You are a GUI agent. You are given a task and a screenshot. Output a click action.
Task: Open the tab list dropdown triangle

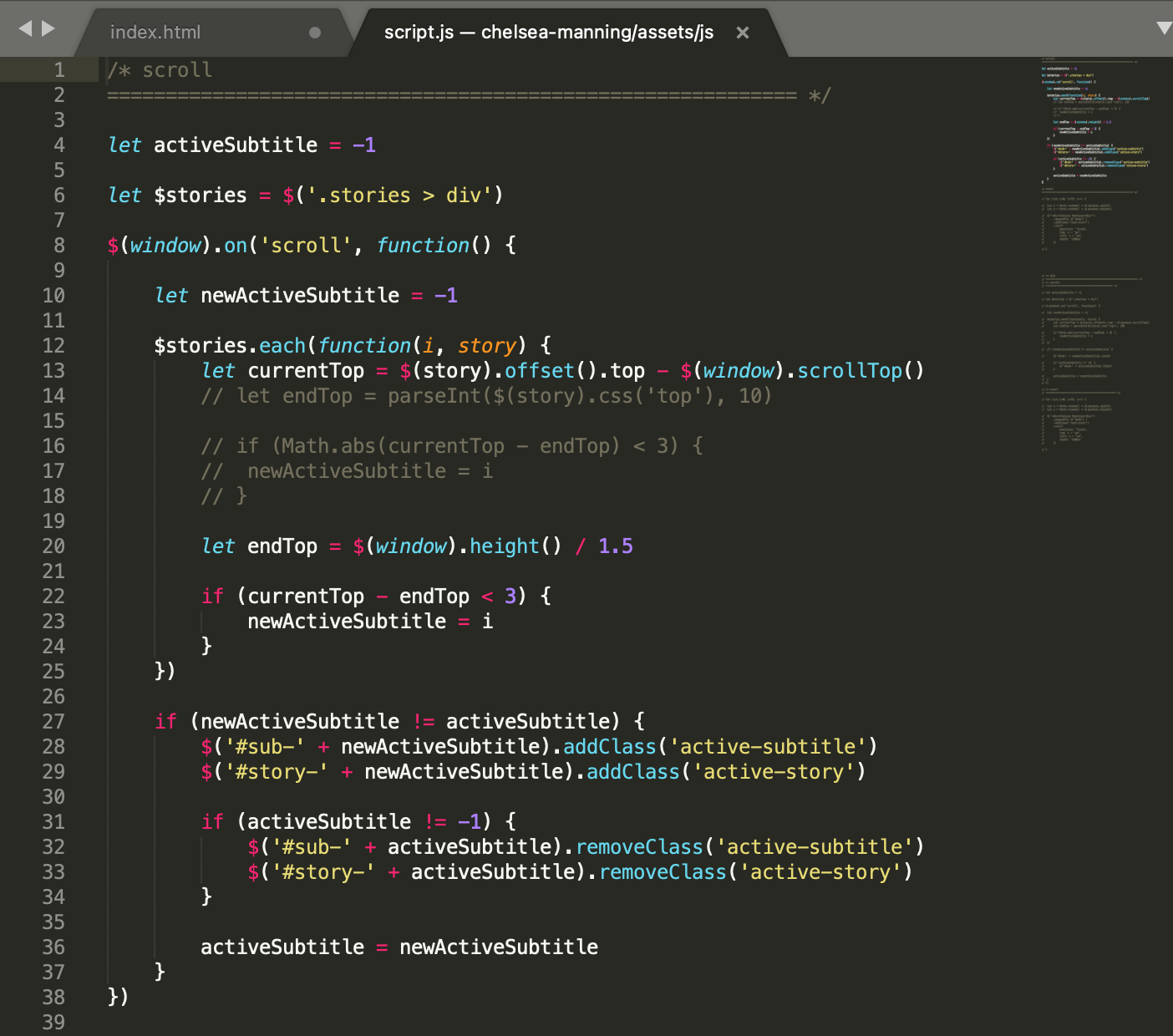point(1164,28)
